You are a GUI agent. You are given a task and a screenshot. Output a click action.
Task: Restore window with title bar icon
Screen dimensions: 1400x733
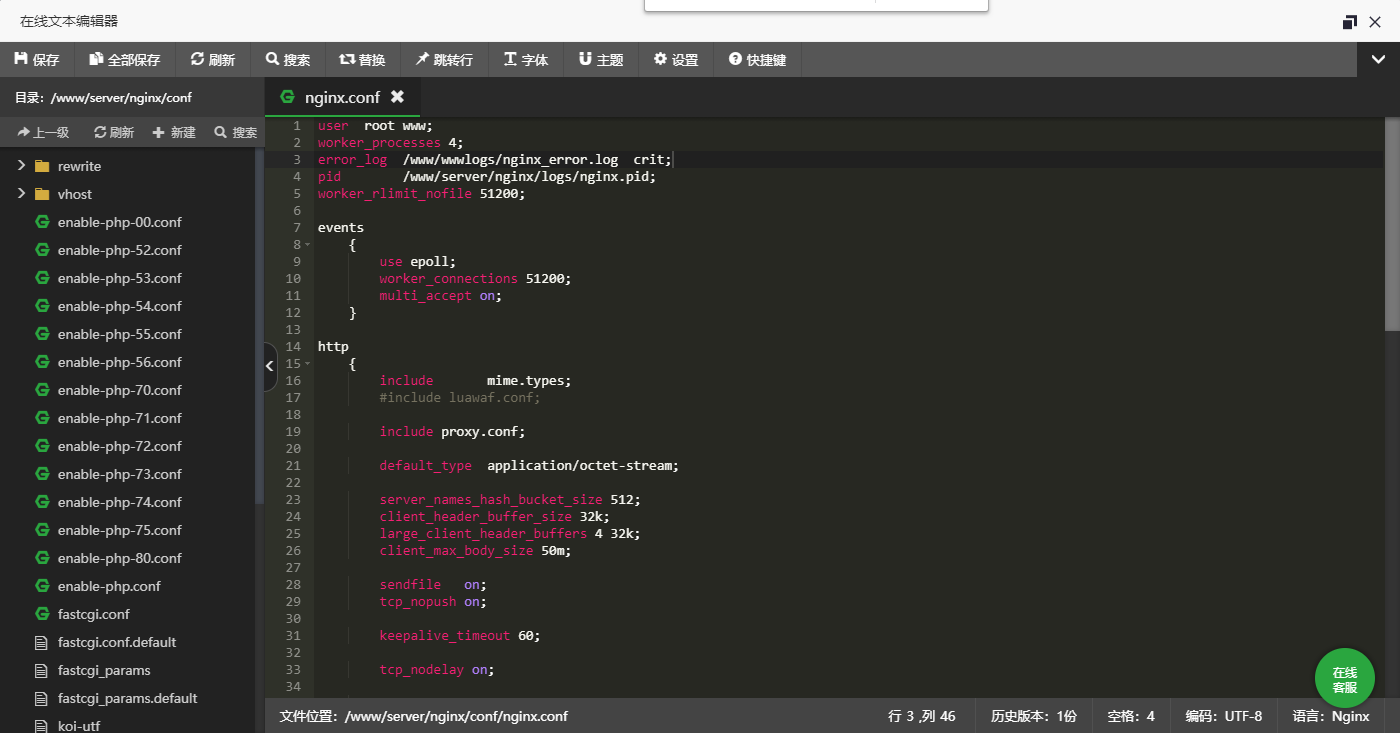coord(1349,21)
